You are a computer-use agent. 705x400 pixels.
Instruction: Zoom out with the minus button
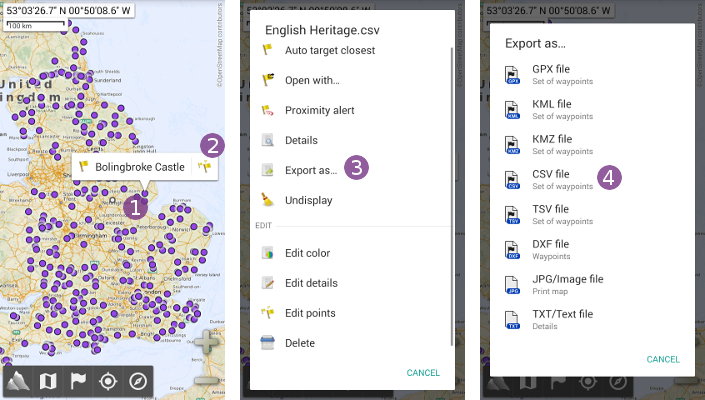206,381
